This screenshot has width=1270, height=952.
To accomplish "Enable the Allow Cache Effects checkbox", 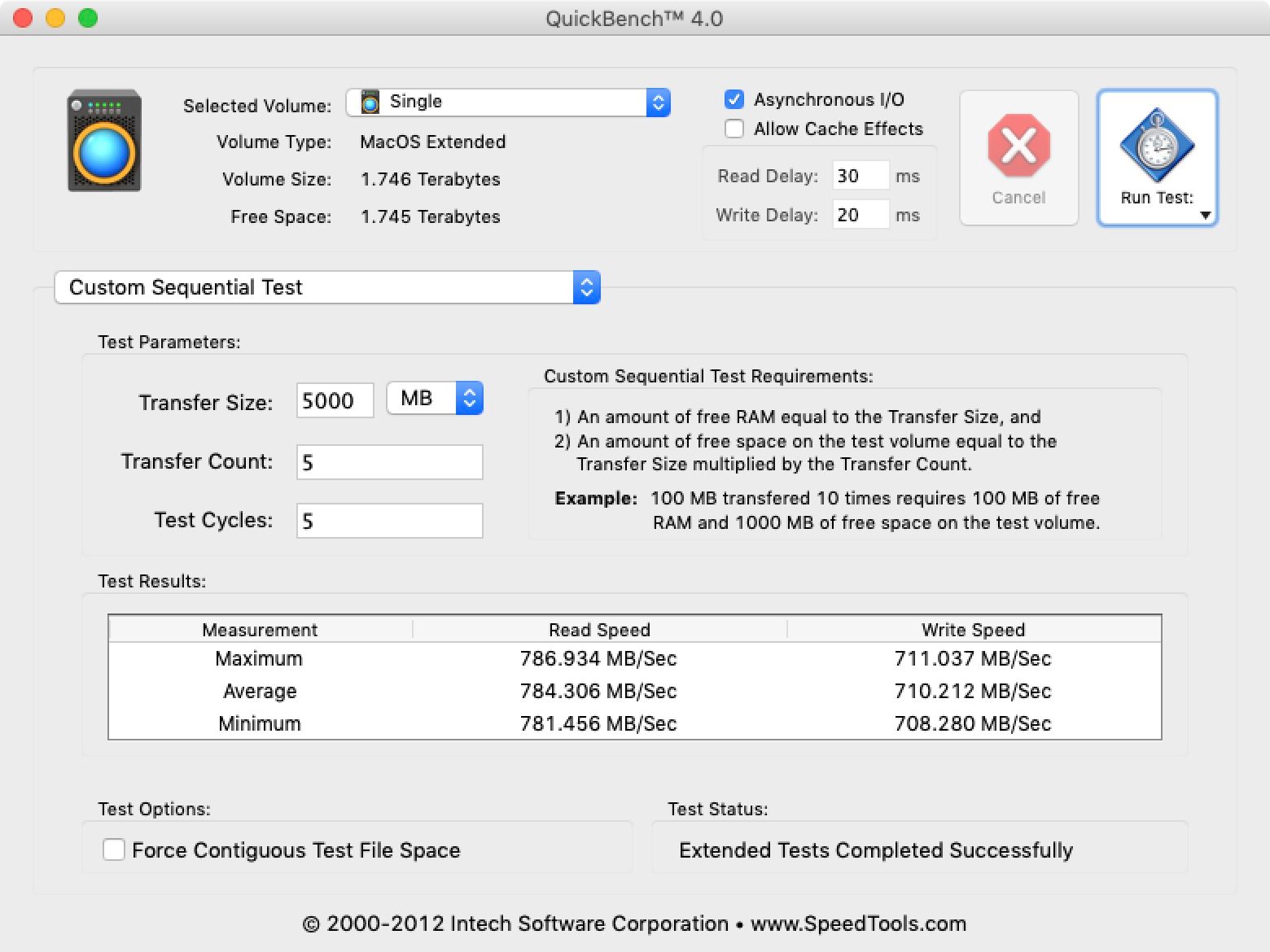I will (x=734, y=129).
